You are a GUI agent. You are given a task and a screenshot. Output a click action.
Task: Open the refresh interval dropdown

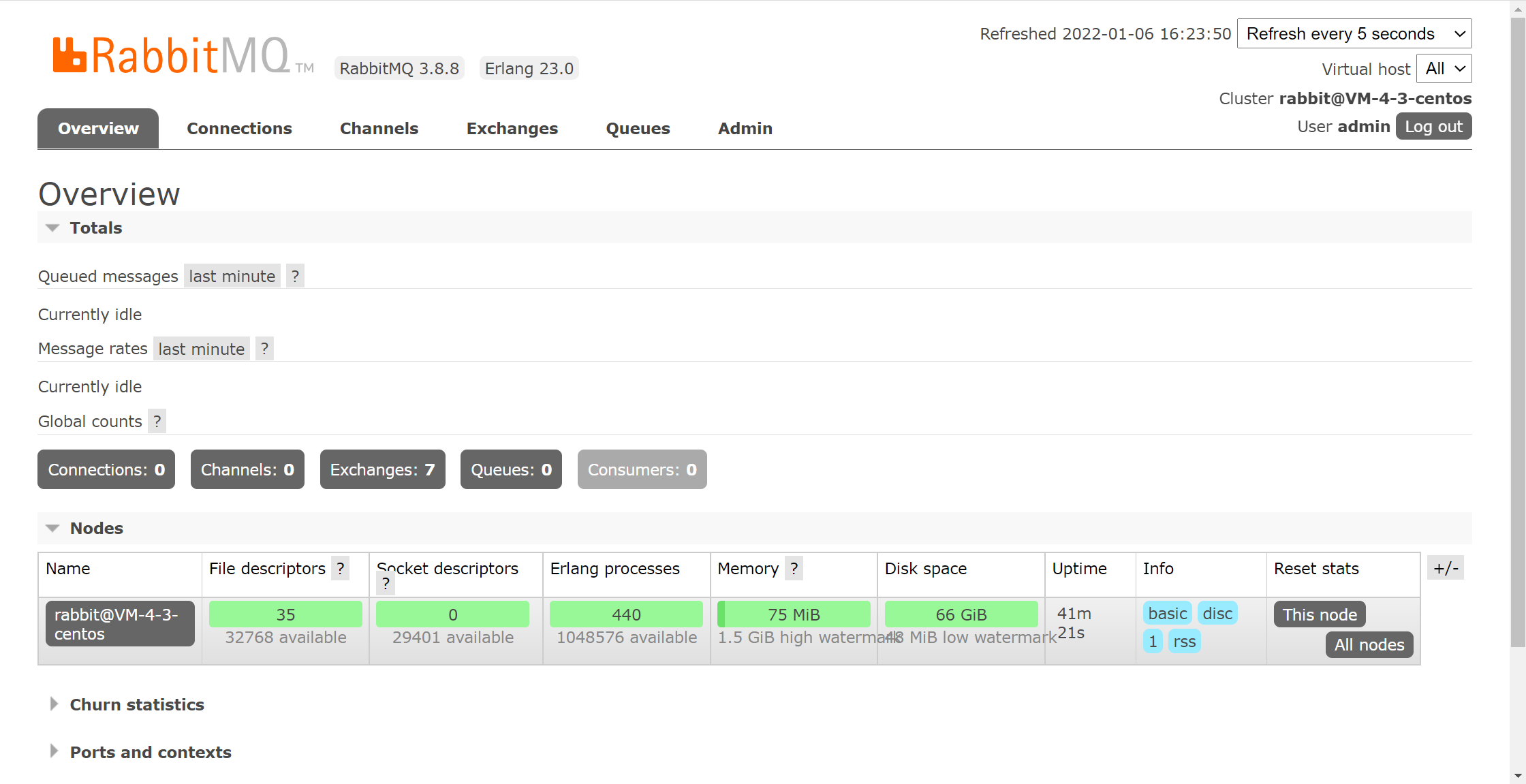pos(1354,33)
